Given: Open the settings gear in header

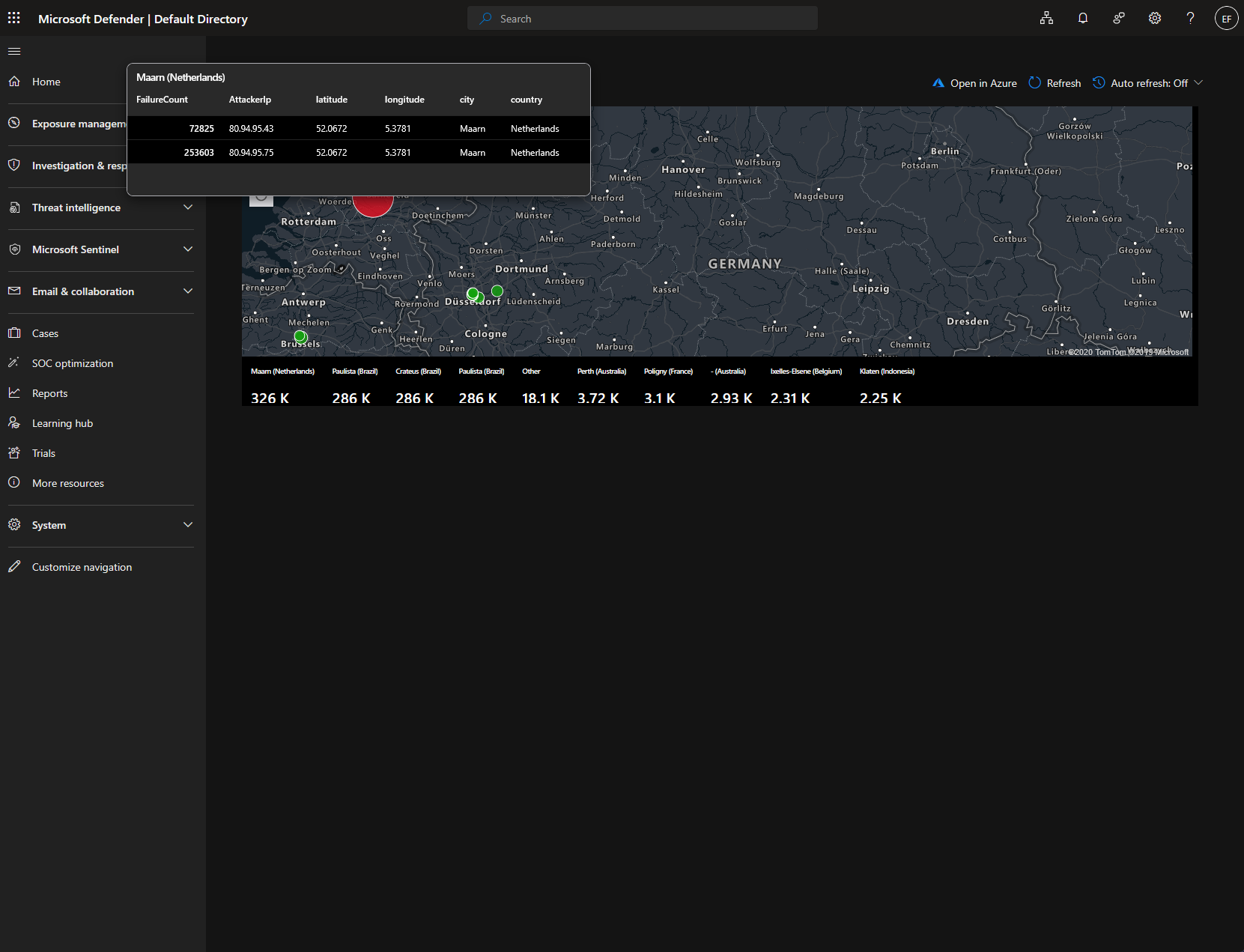Looking at the screenshot, I should pyautogui.click(x=1154, y=18).
